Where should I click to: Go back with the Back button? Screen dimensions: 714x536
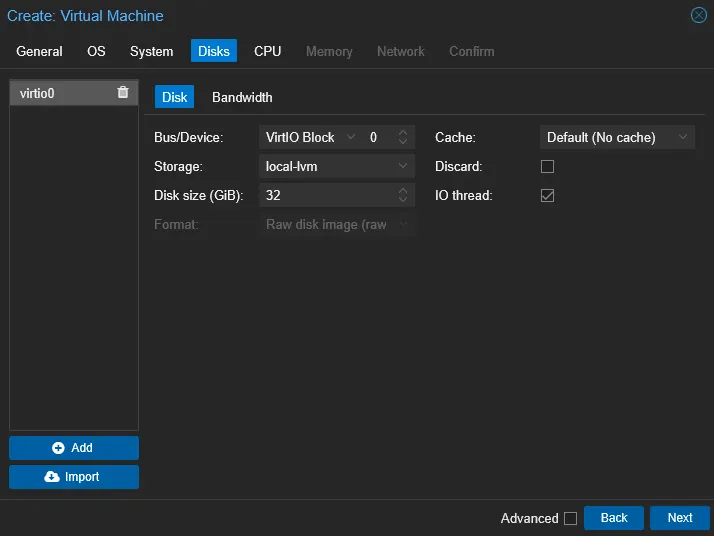point(614,518)
